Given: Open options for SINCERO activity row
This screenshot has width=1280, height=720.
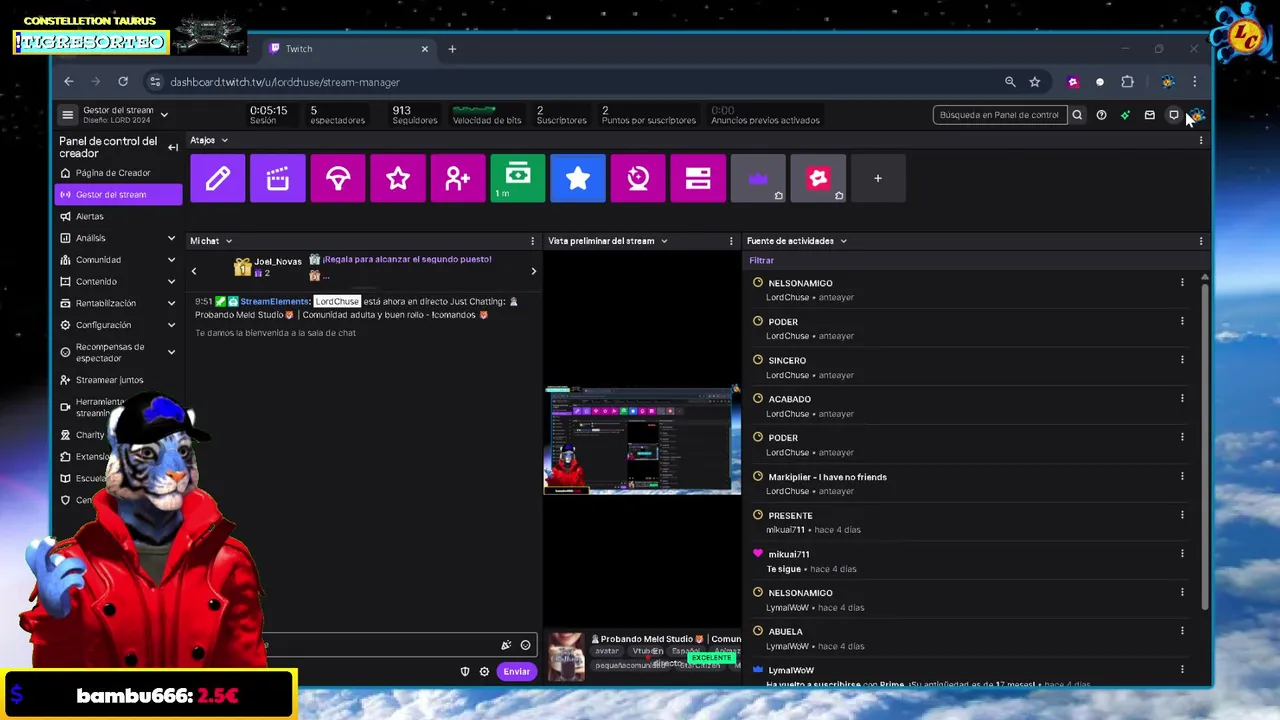Looking at the screenshot, I should (x=1182, y=360).
